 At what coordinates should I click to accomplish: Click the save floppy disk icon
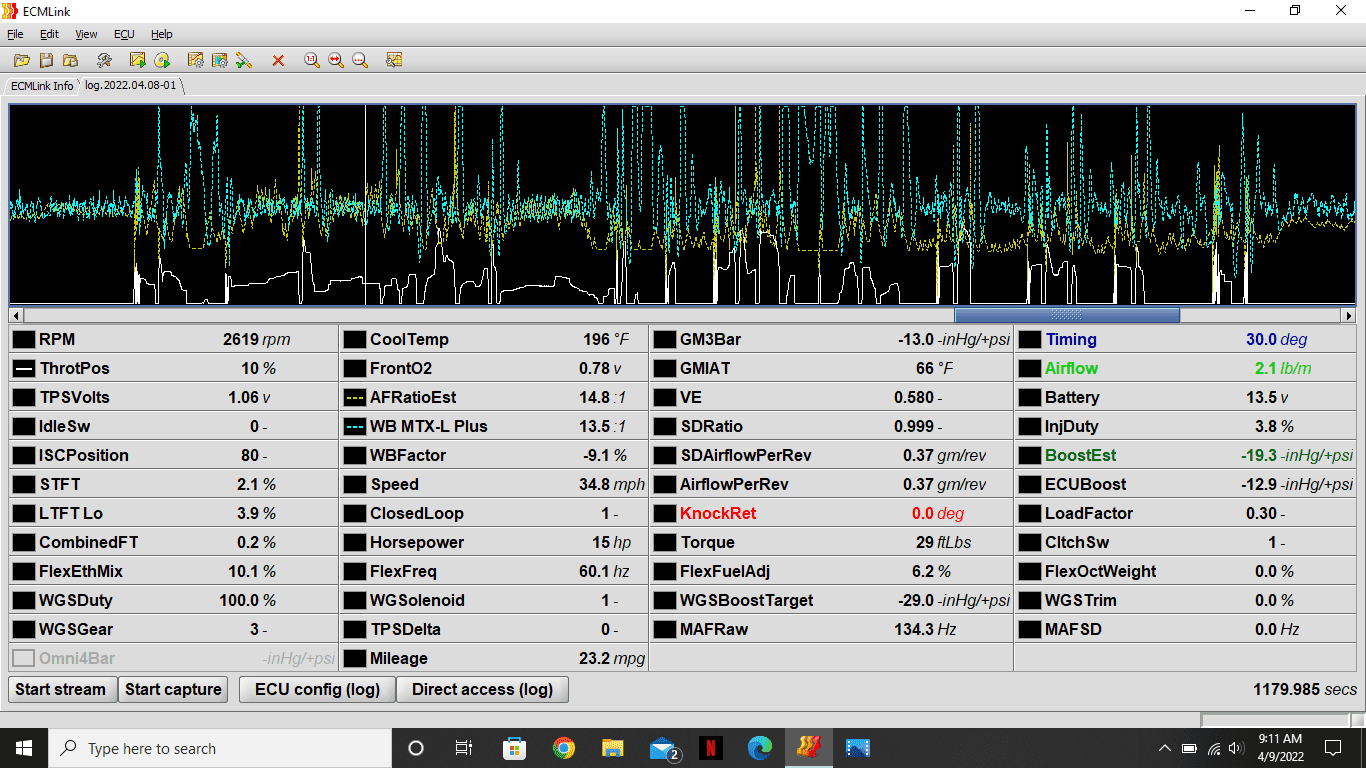click(46, 61)
